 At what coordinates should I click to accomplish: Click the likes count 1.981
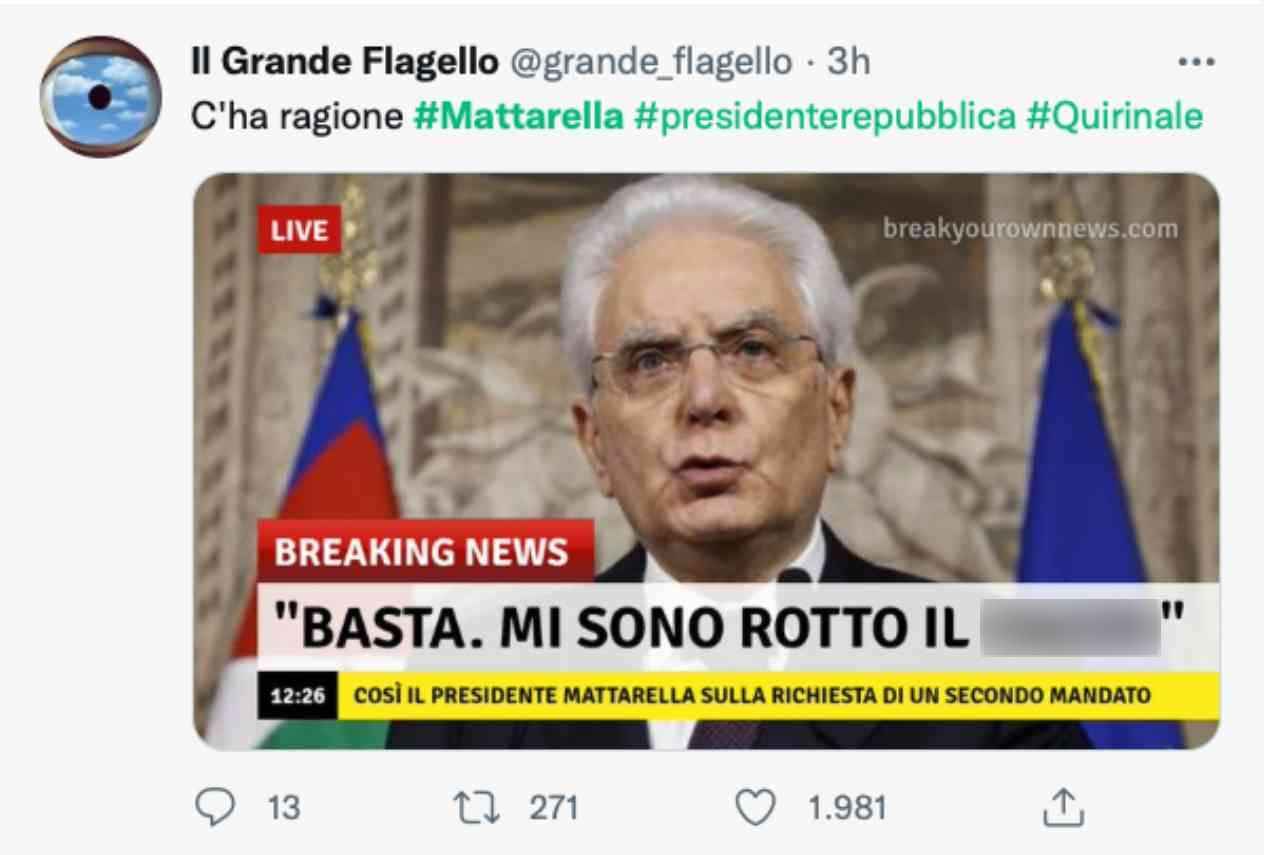pos(846,808)
